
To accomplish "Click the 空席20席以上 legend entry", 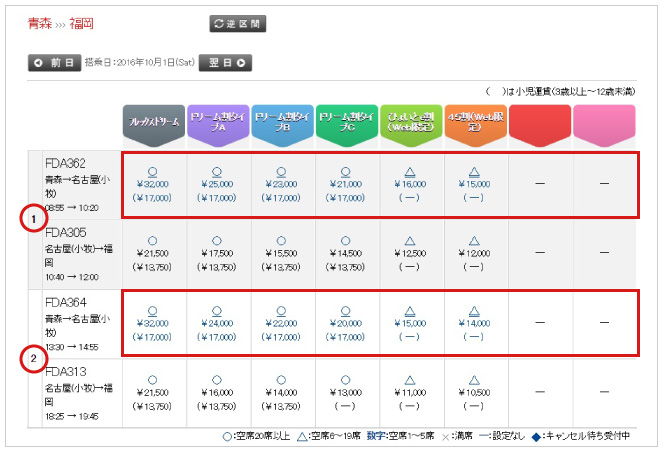I will (257, 436).
